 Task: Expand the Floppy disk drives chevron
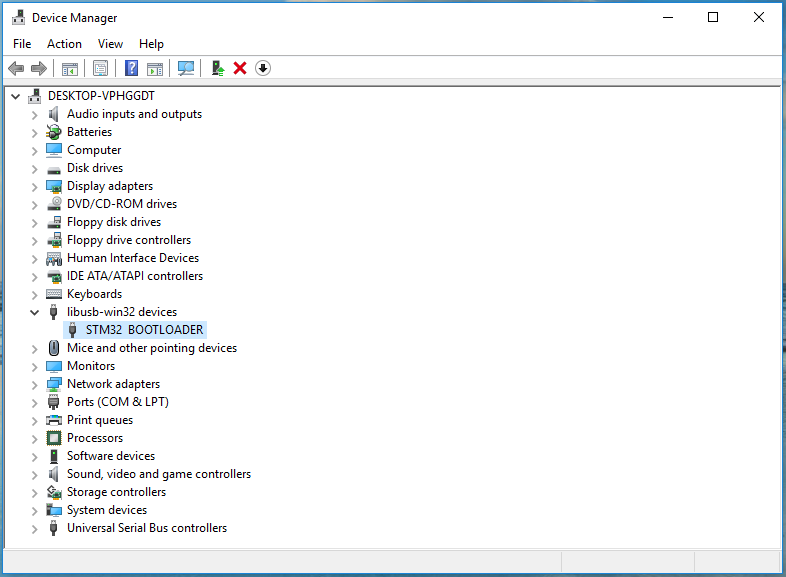pos(35,223)
